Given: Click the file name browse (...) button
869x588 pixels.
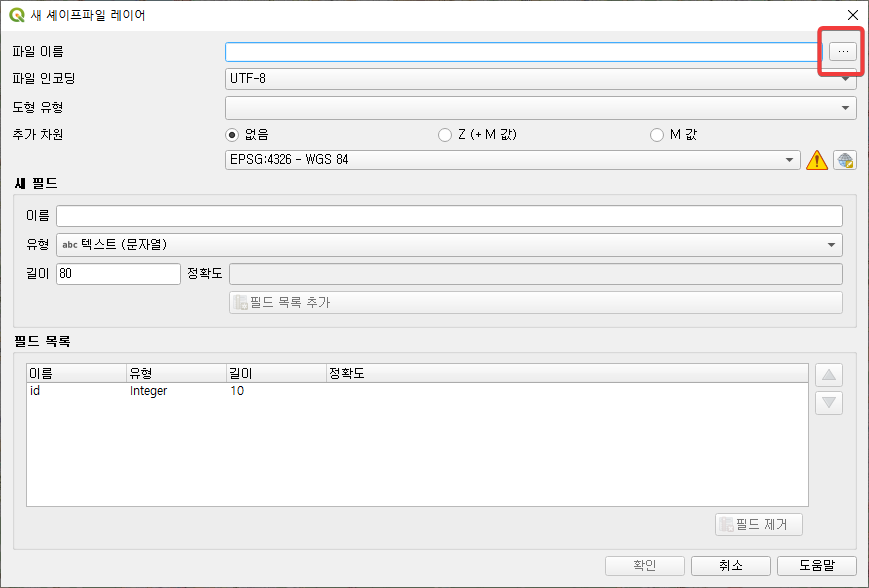Looking at the screenshot, I should coord(843,51).
